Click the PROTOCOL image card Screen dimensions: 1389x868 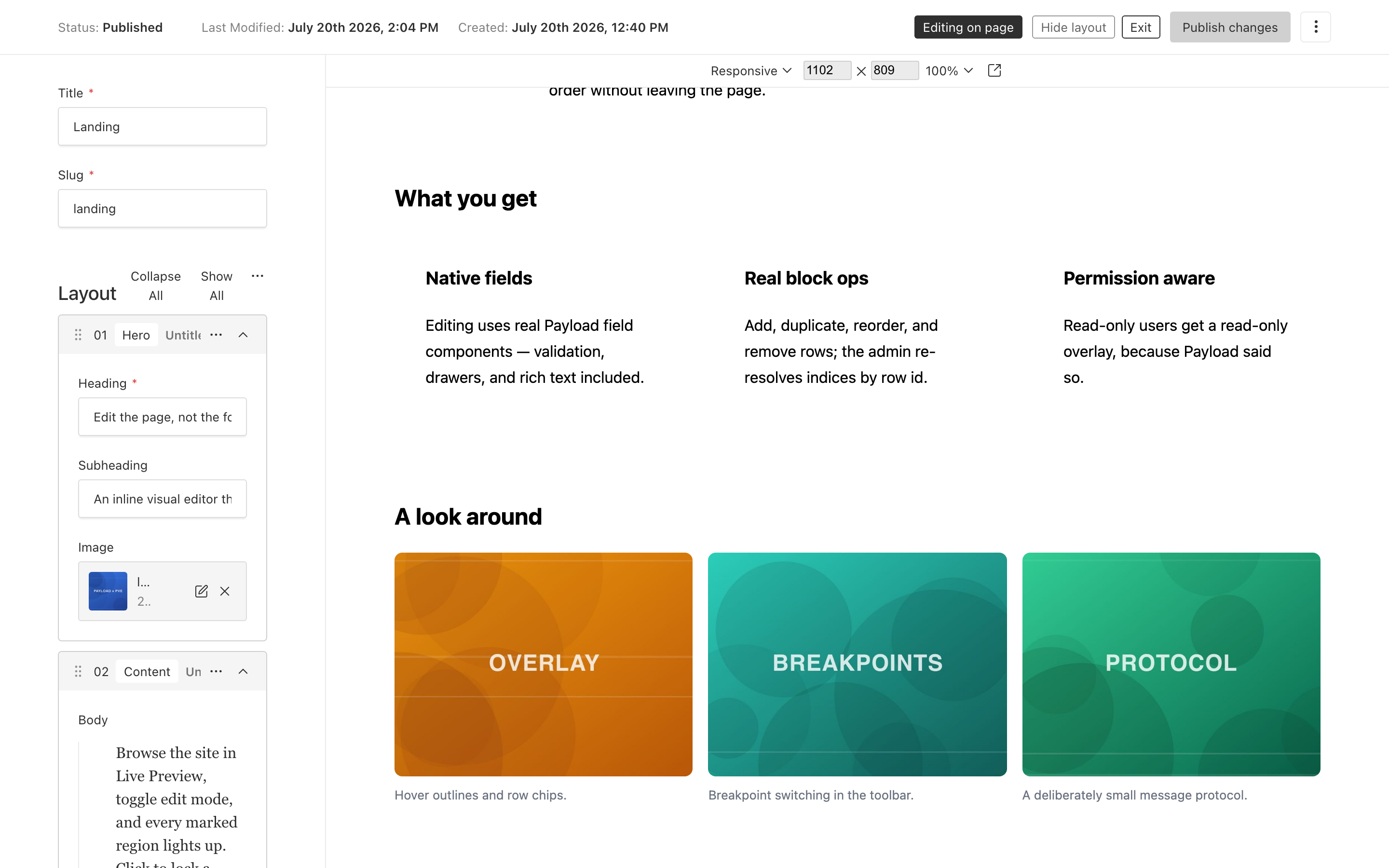pyautogui.click(x=1171, y=664)
